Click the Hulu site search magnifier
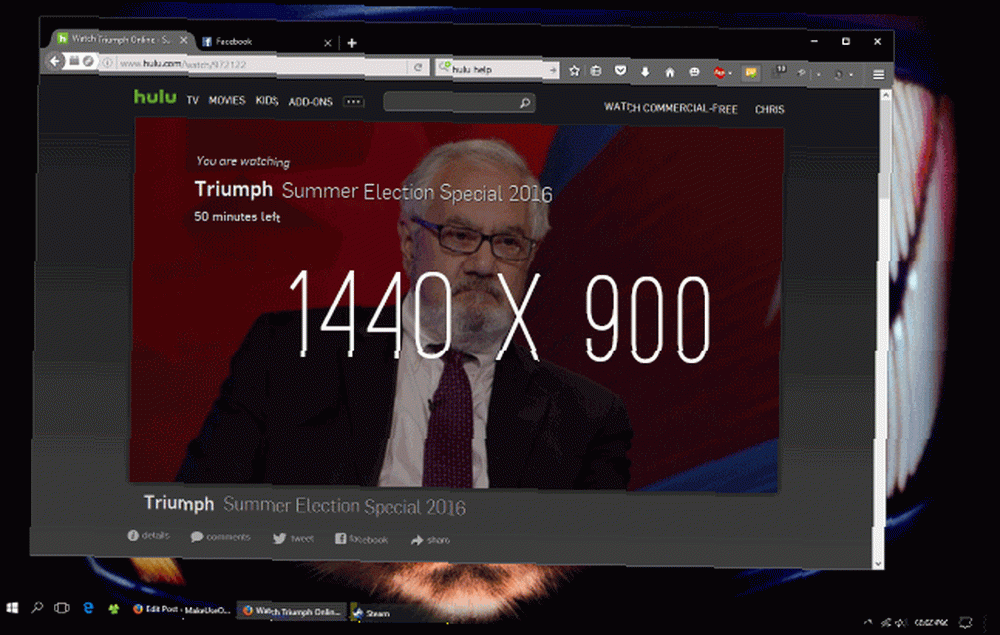 pos(524,103)
